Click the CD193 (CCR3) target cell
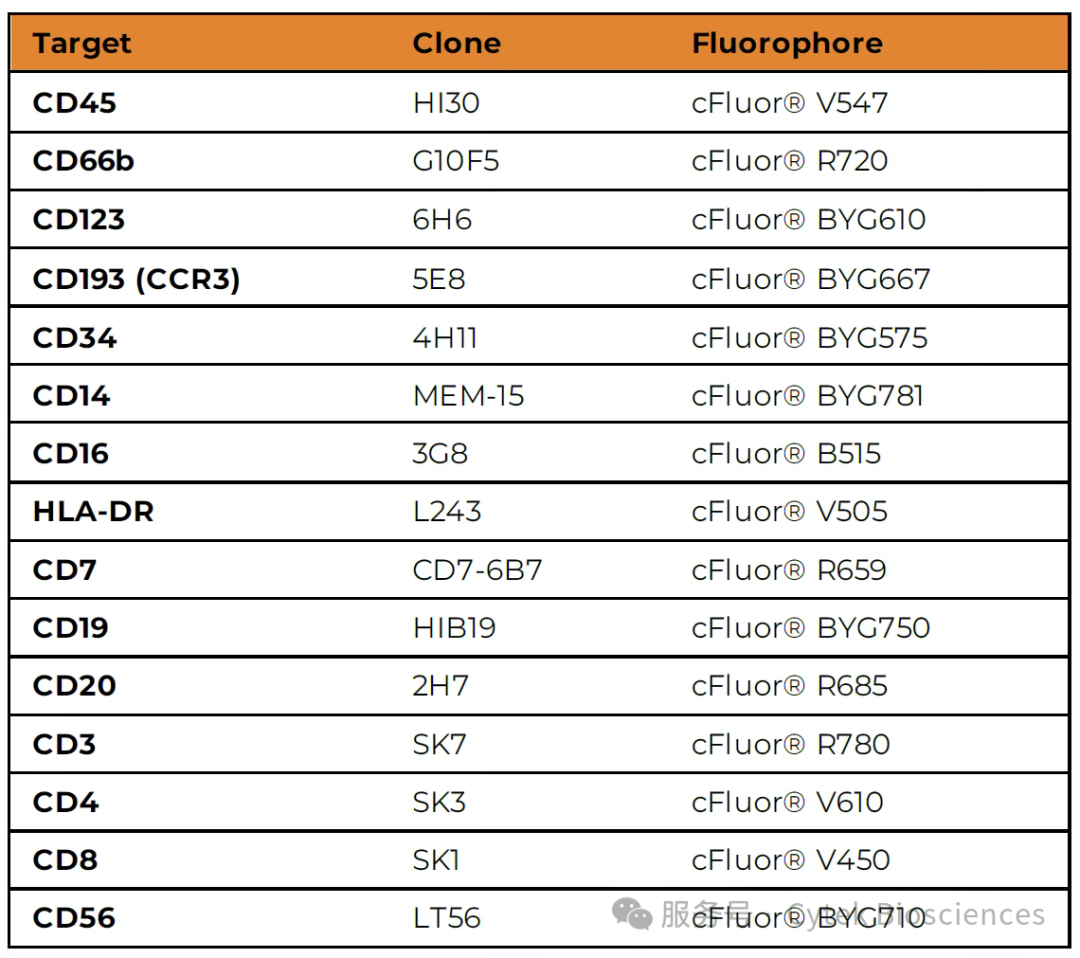This screenshot has width=1080, height=958. click(136, 279)
